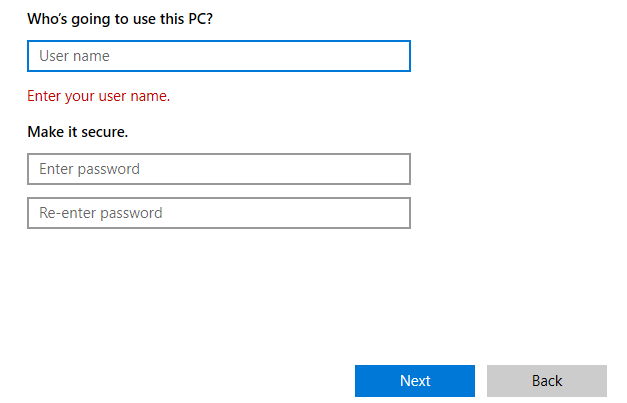Submit the account form with Next
627x403 pixels.
[414, 381]
